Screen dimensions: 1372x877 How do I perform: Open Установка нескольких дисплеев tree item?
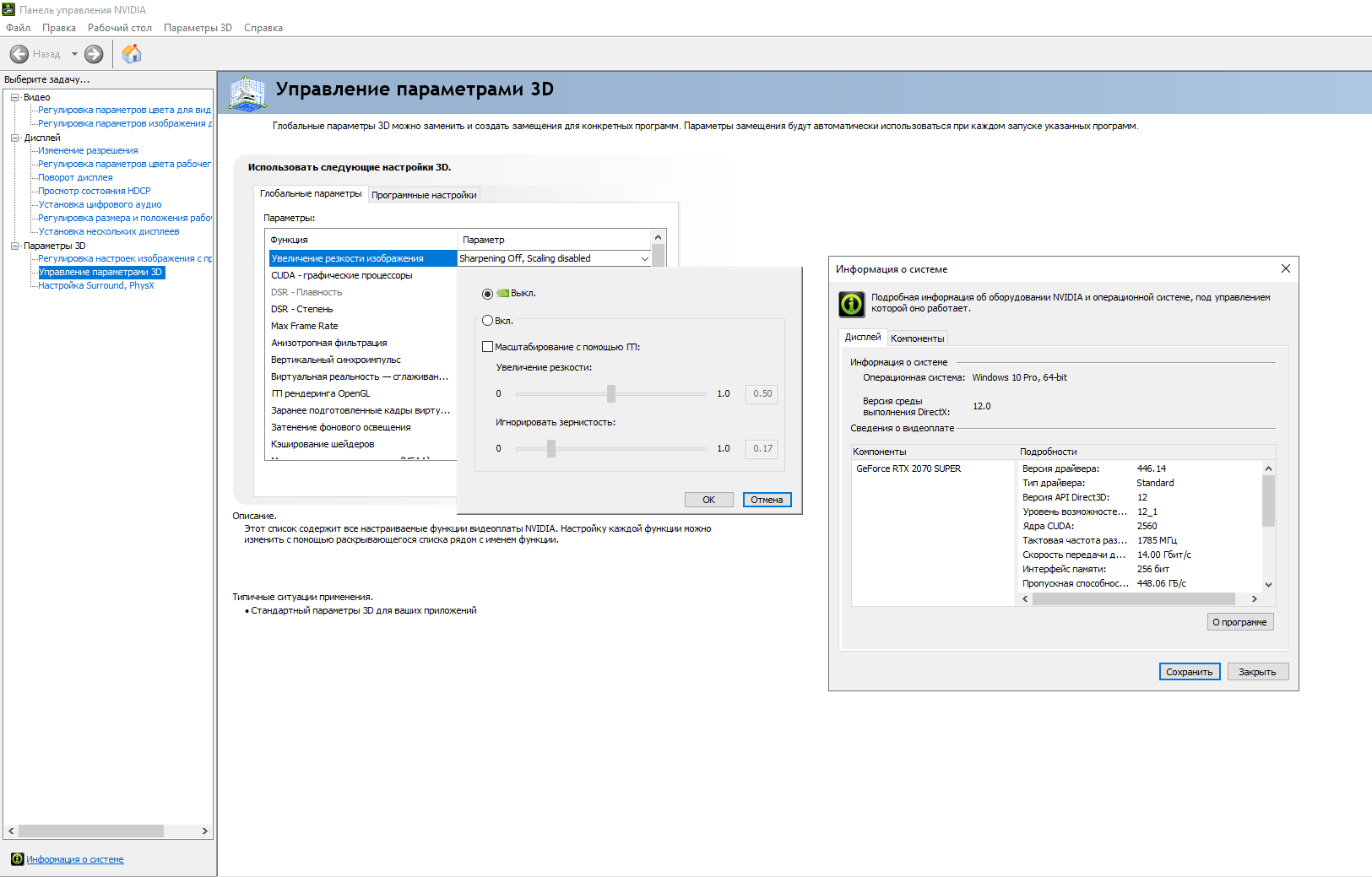click(109, 231)
